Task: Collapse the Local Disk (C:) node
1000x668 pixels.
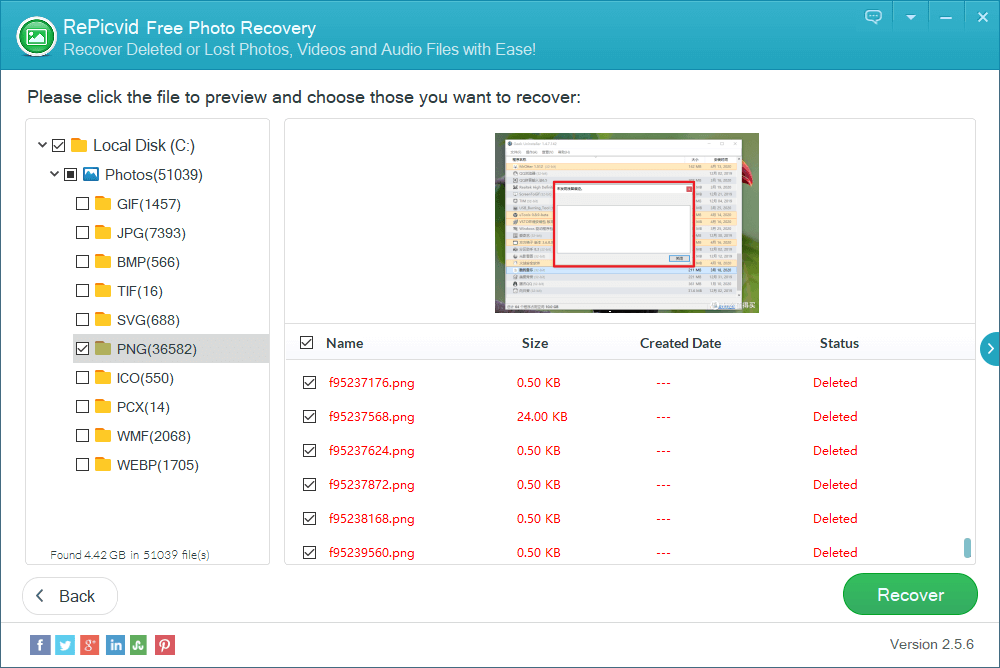Action: 42,145
